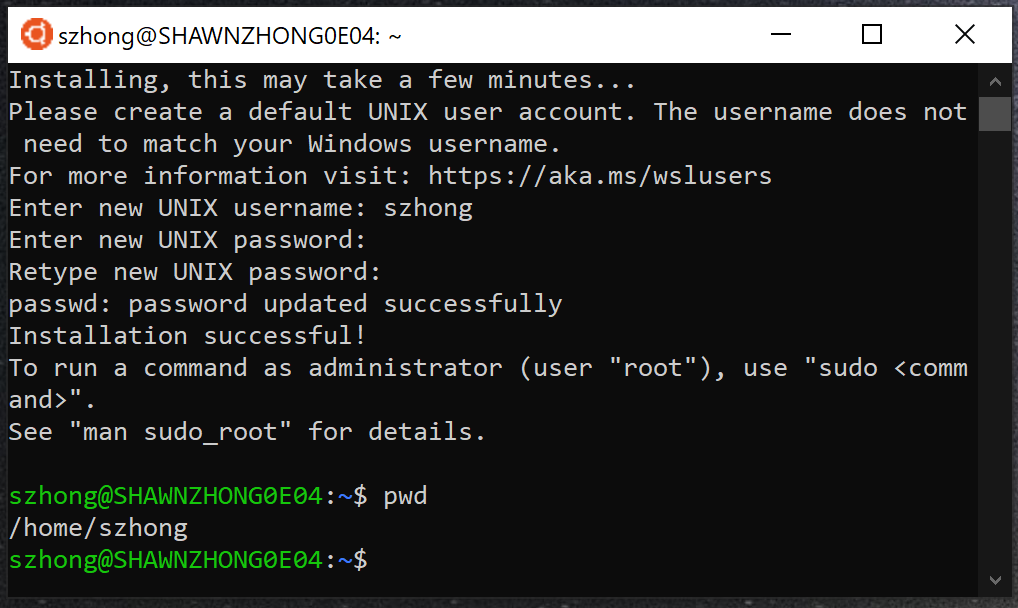Image resolution: width=1018 pixels, height=608 pixels.
Task: Click the scrollbar up arrow
Action: [x=994, y=80]
